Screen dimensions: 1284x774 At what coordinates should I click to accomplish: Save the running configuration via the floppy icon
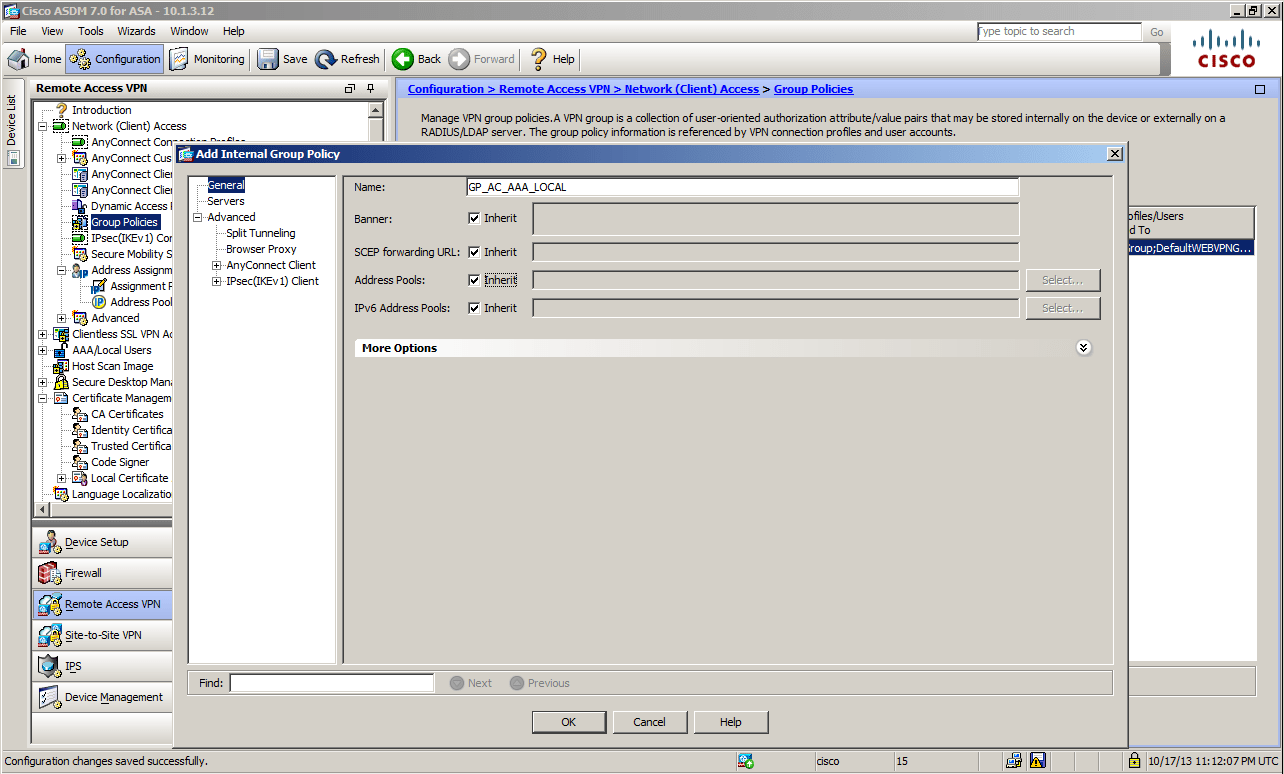(268, 59)
